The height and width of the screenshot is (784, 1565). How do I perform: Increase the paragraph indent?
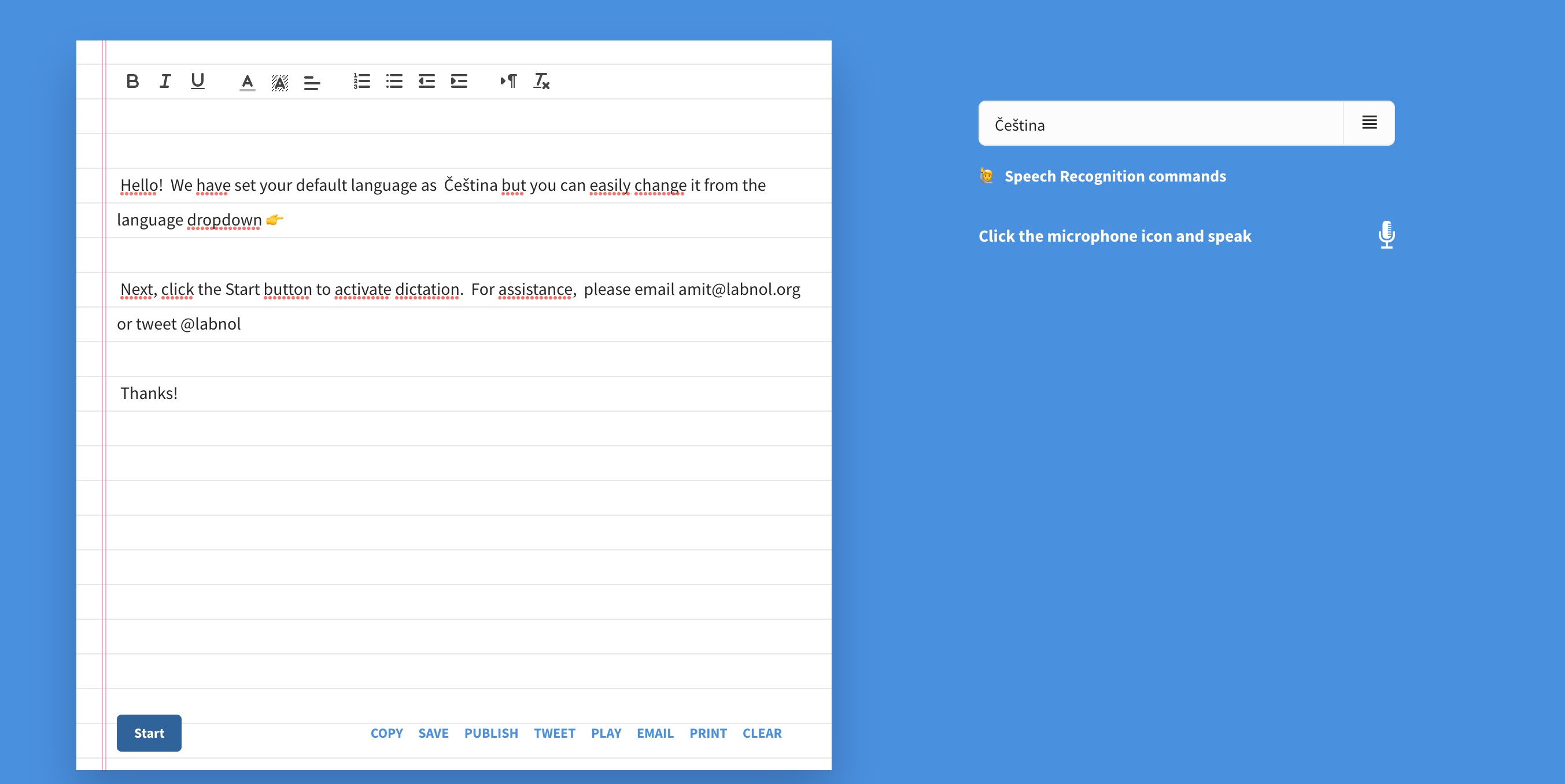click(459, 81)
